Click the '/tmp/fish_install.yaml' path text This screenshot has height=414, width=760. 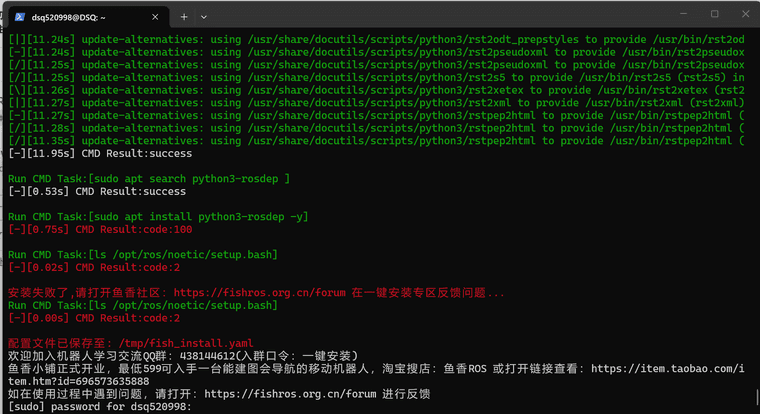[186, 344]
